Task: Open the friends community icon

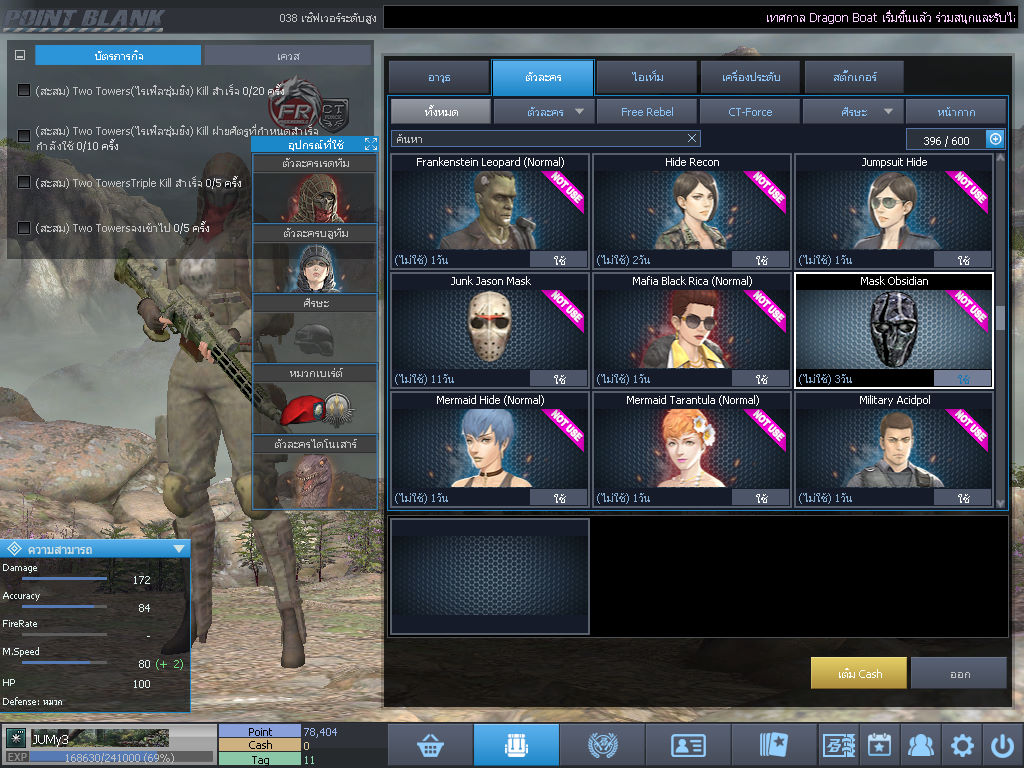Action: [x=920, y=745]
